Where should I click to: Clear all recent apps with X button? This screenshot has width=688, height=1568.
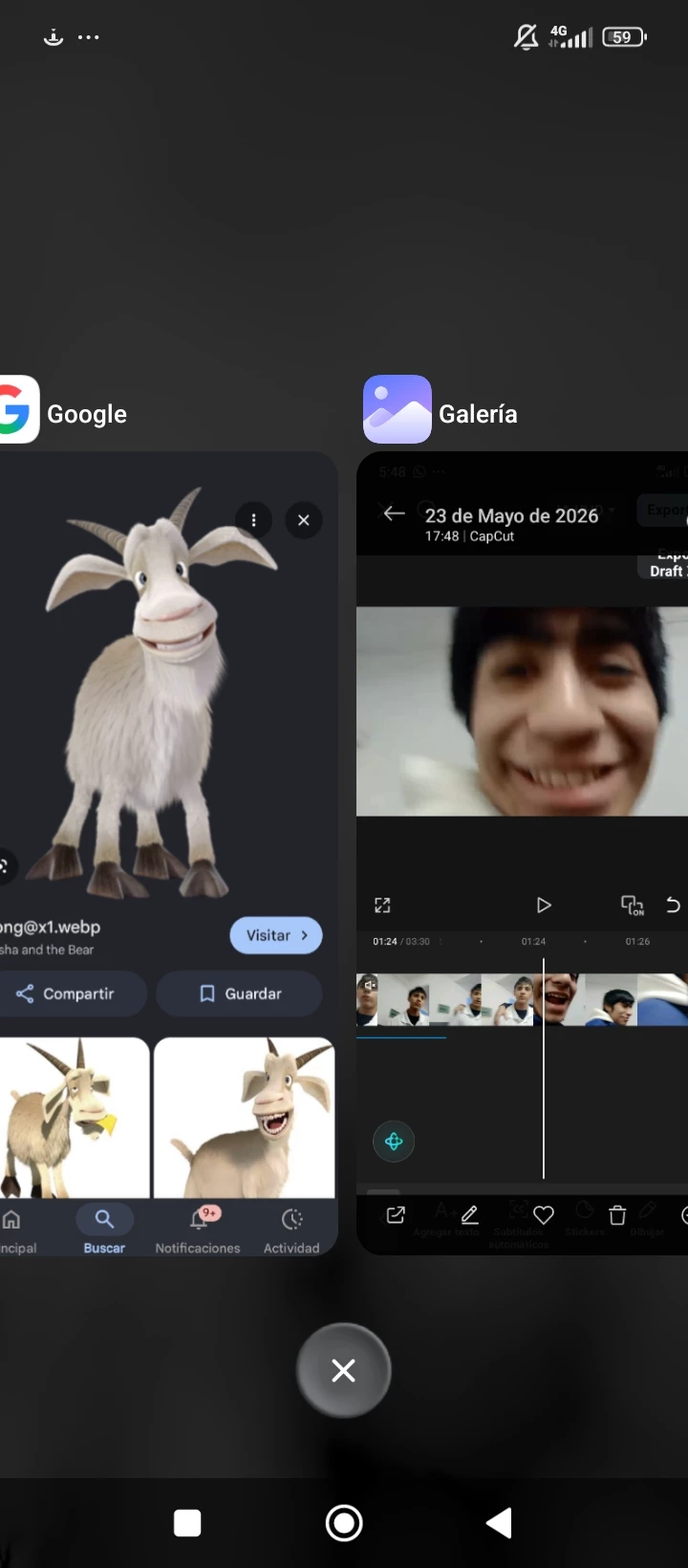click(343, 1370)
